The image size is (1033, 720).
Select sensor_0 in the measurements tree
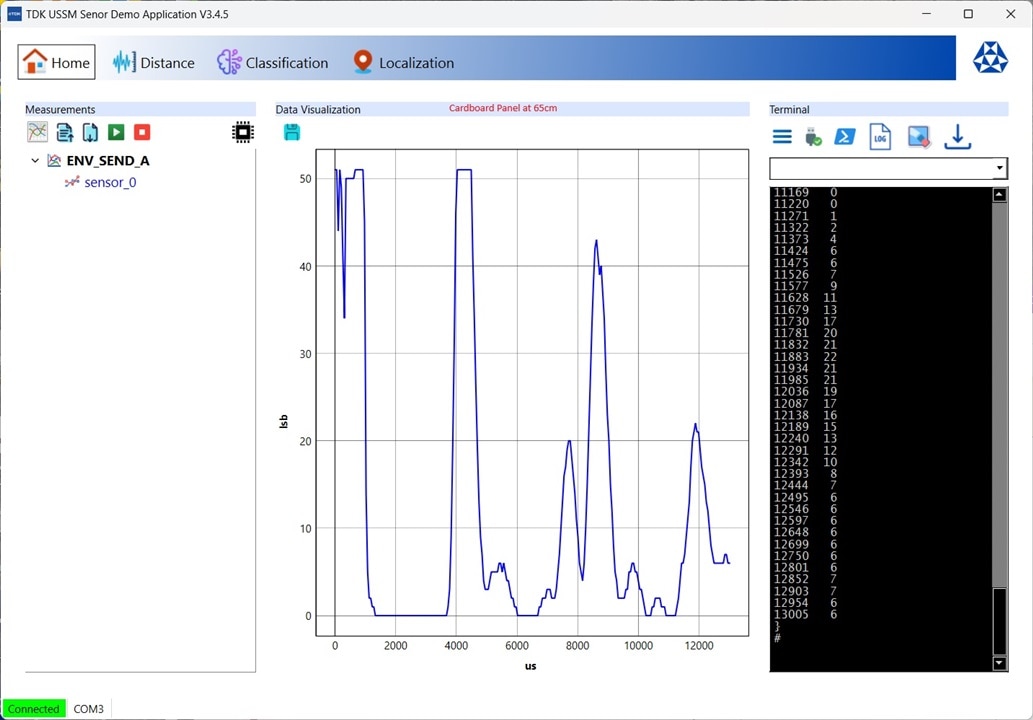(x=110, y=182)
